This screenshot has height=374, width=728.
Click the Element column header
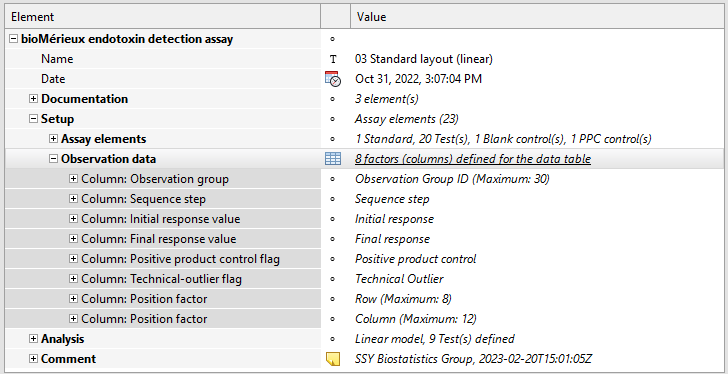click(x=162, y=17)
